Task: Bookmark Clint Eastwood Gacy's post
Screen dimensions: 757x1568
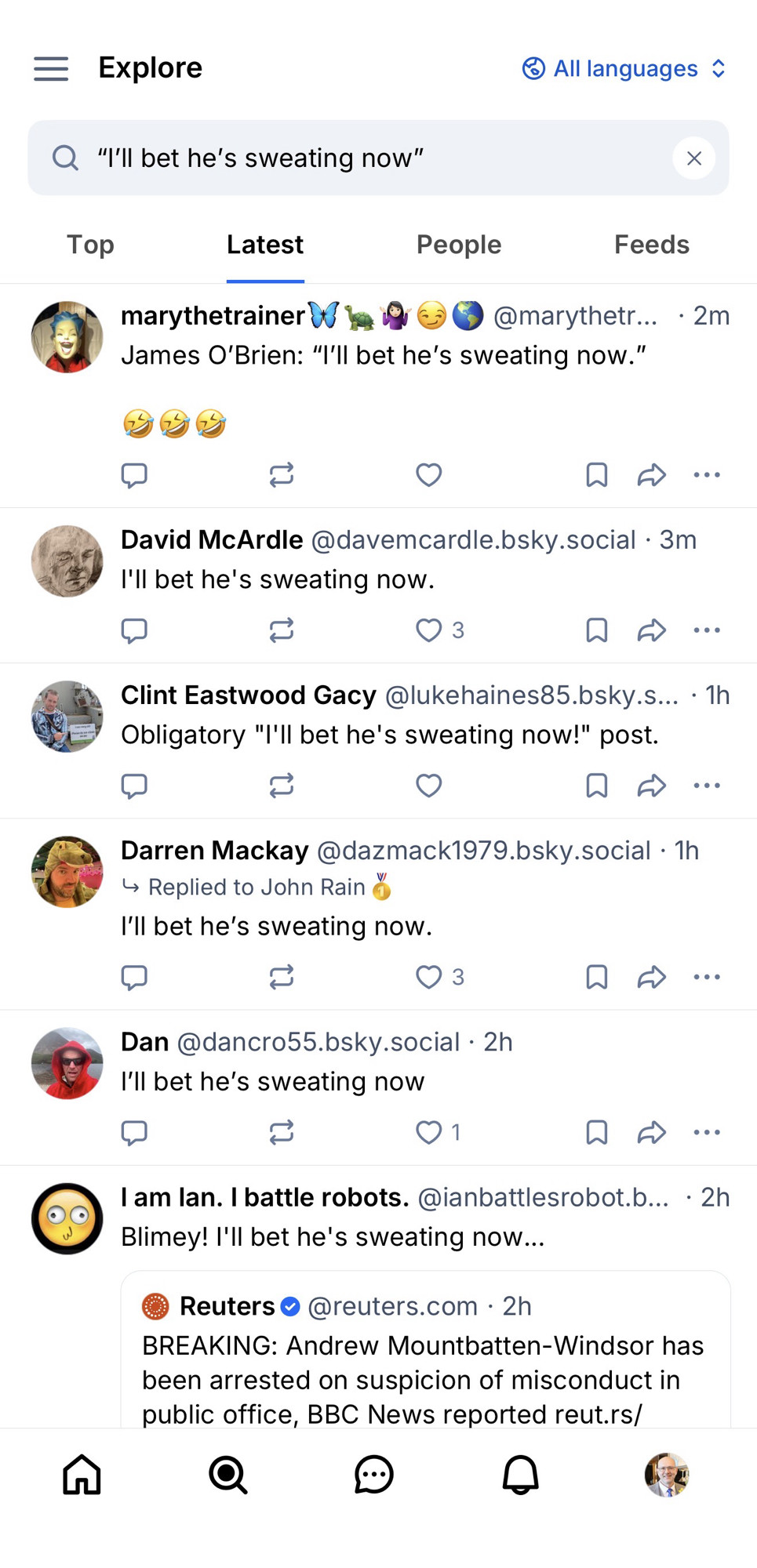Action: [596, 786]
